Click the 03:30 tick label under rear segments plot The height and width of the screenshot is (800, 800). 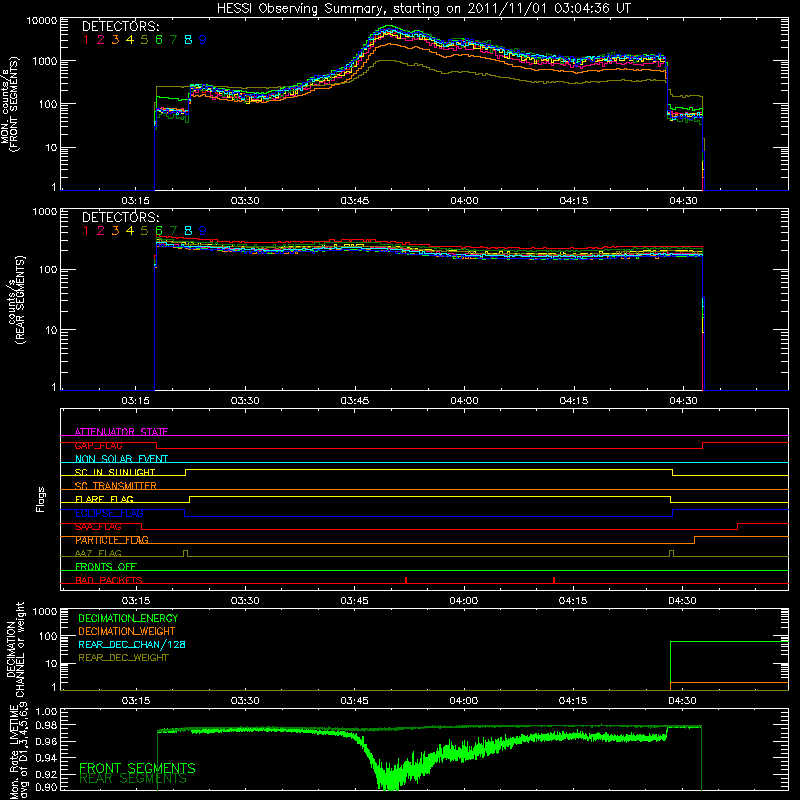[245, 401]
